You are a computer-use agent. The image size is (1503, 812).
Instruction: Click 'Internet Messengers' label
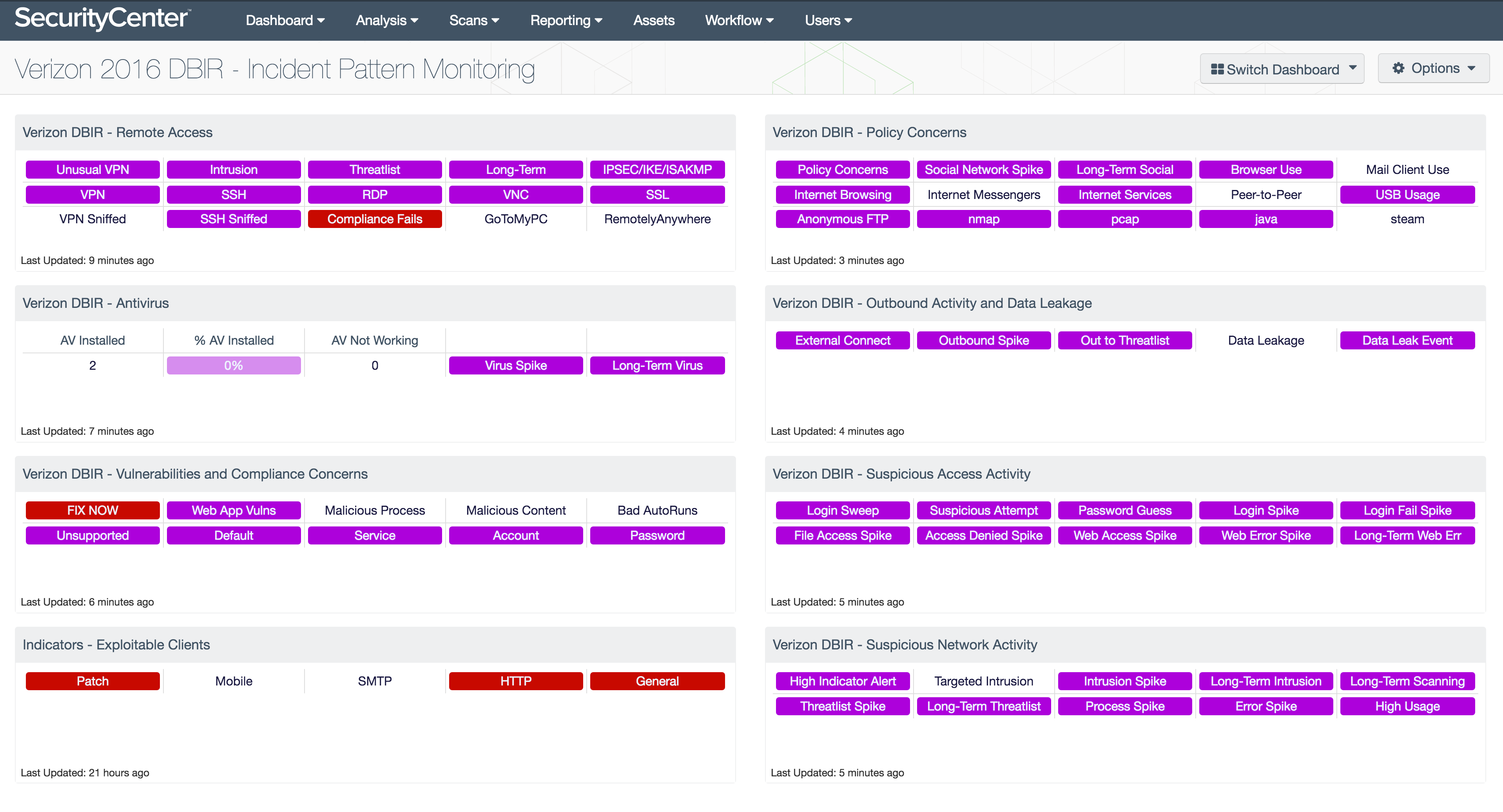(984, 195)
